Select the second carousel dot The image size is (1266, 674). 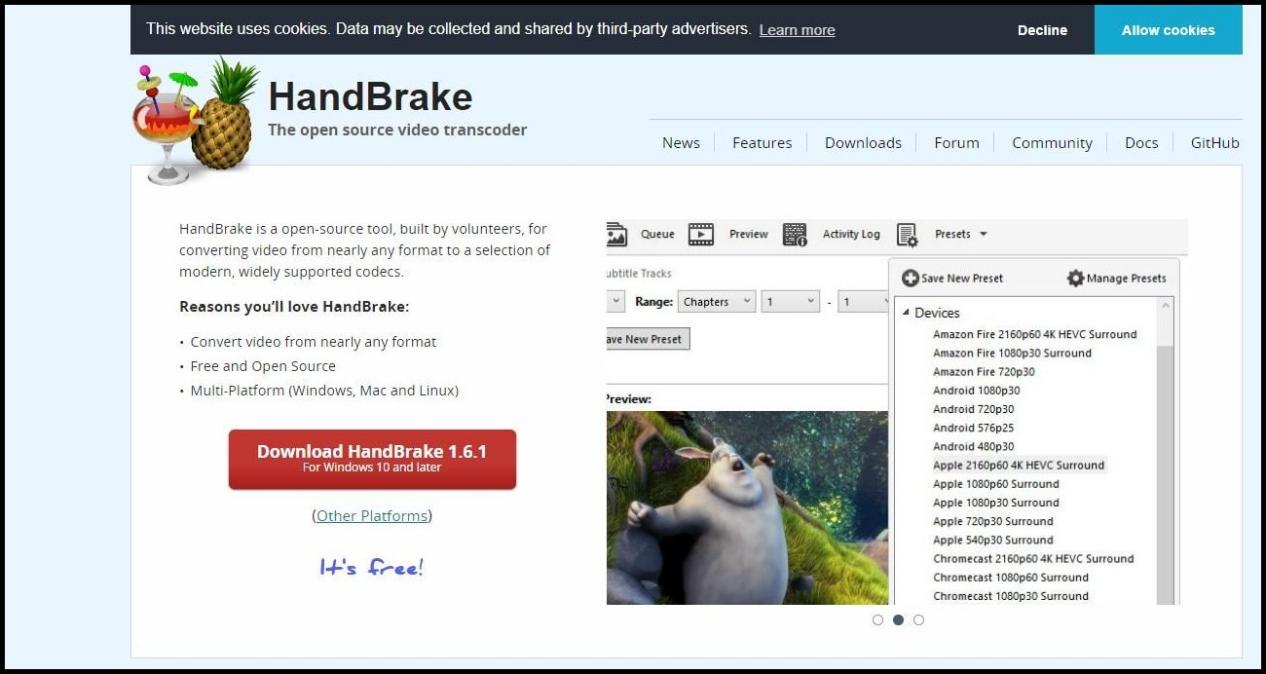click(x=898, y=620)
